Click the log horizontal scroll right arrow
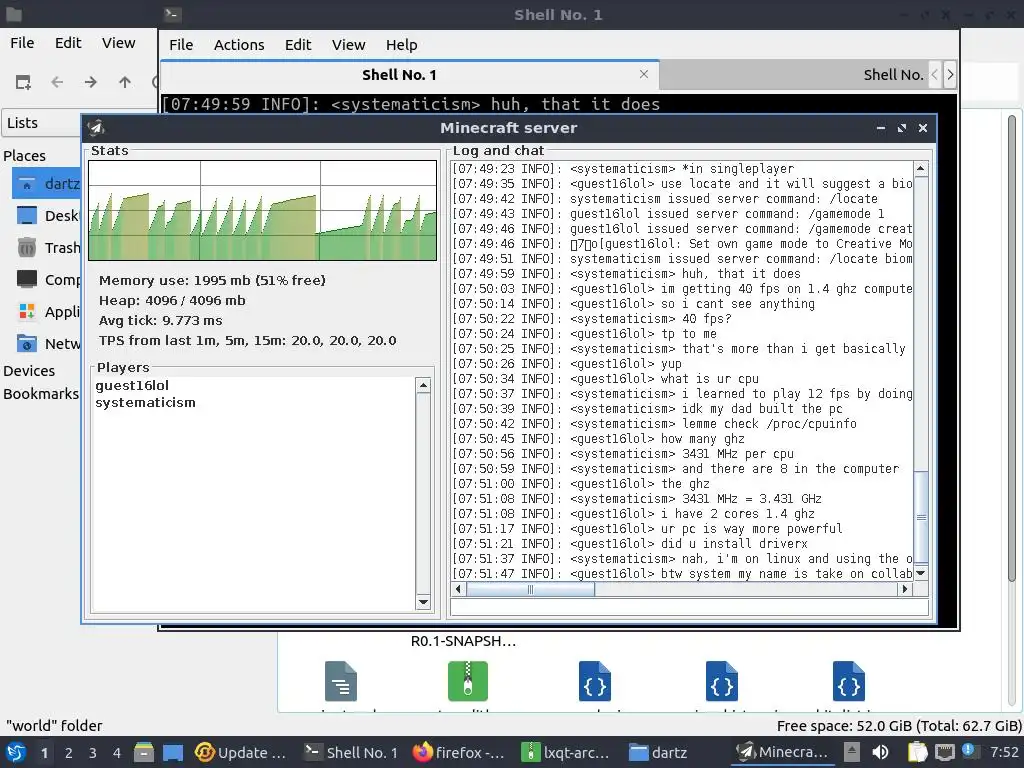This screenshot has height=768, width=1024. [904, 589]
